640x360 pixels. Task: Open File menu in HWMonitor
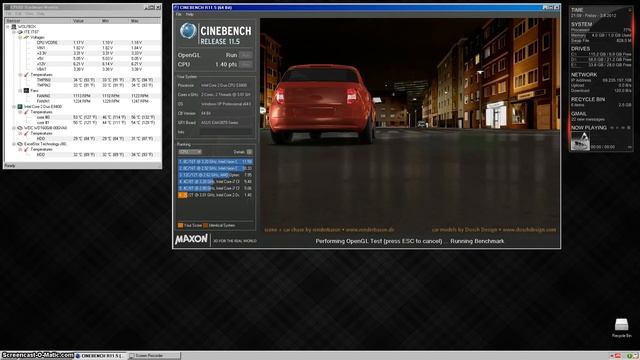point(8,14)
